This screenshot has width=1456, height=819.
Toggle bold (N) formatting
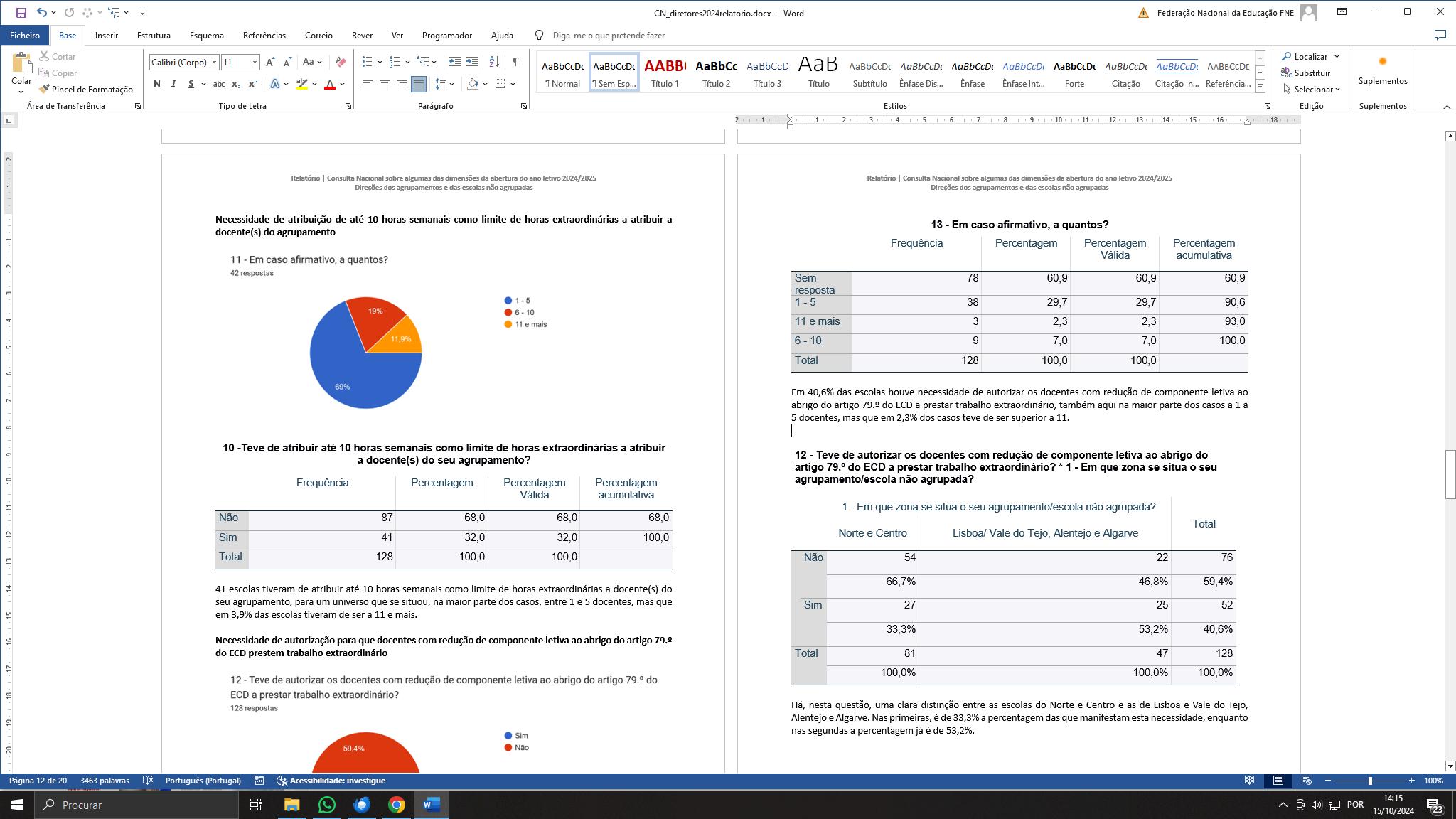click(156, 84)
